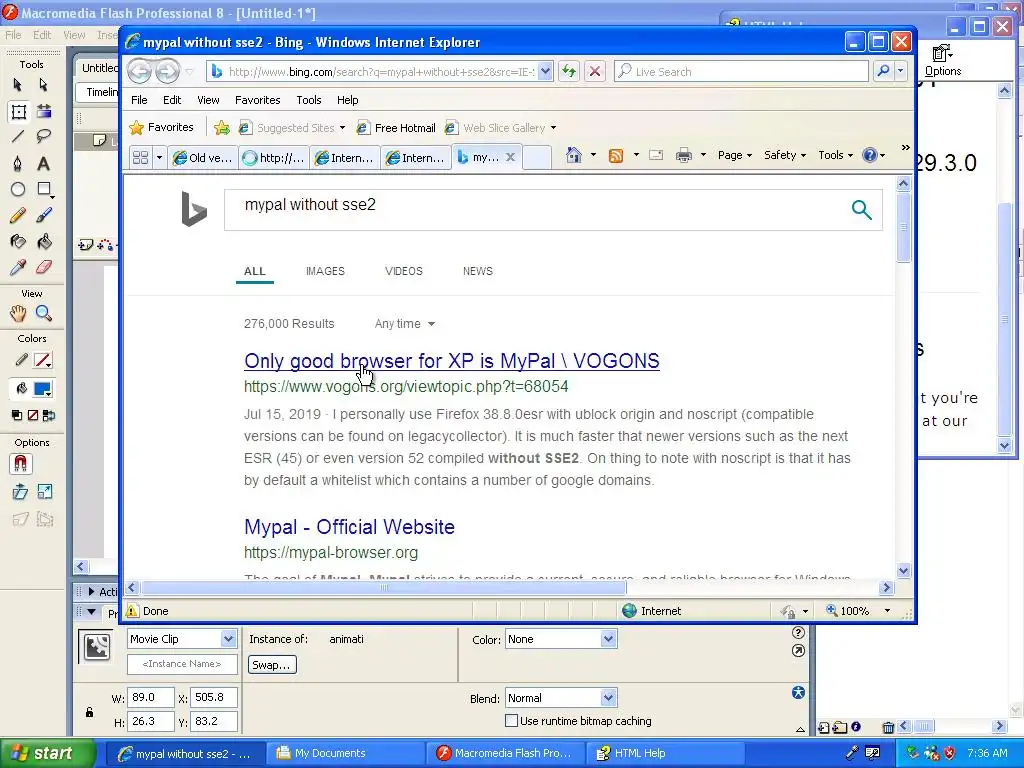Switch to the Old ve... browser tab
The image size is (1024, 768).
(202, 157)
